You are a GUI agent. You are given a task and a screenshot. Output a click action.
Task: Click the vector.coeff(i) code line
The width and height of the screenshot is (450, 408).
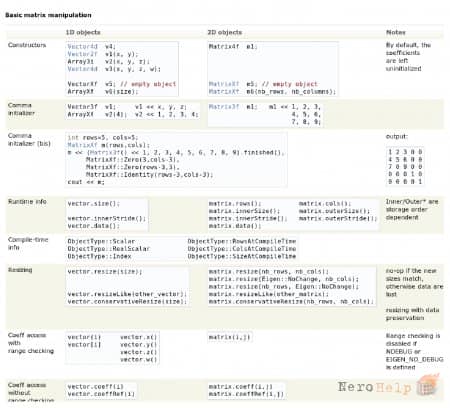(x=95, y=387)
